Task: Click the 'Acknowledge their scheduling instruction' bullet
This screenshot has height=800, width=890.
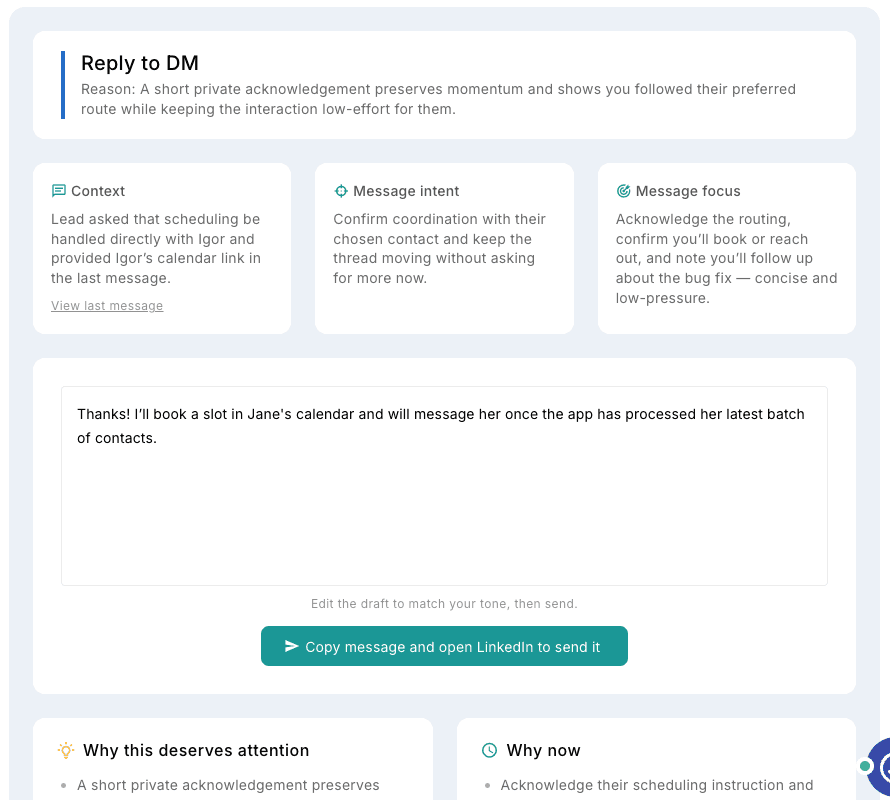Action: [x=657, y=785]
